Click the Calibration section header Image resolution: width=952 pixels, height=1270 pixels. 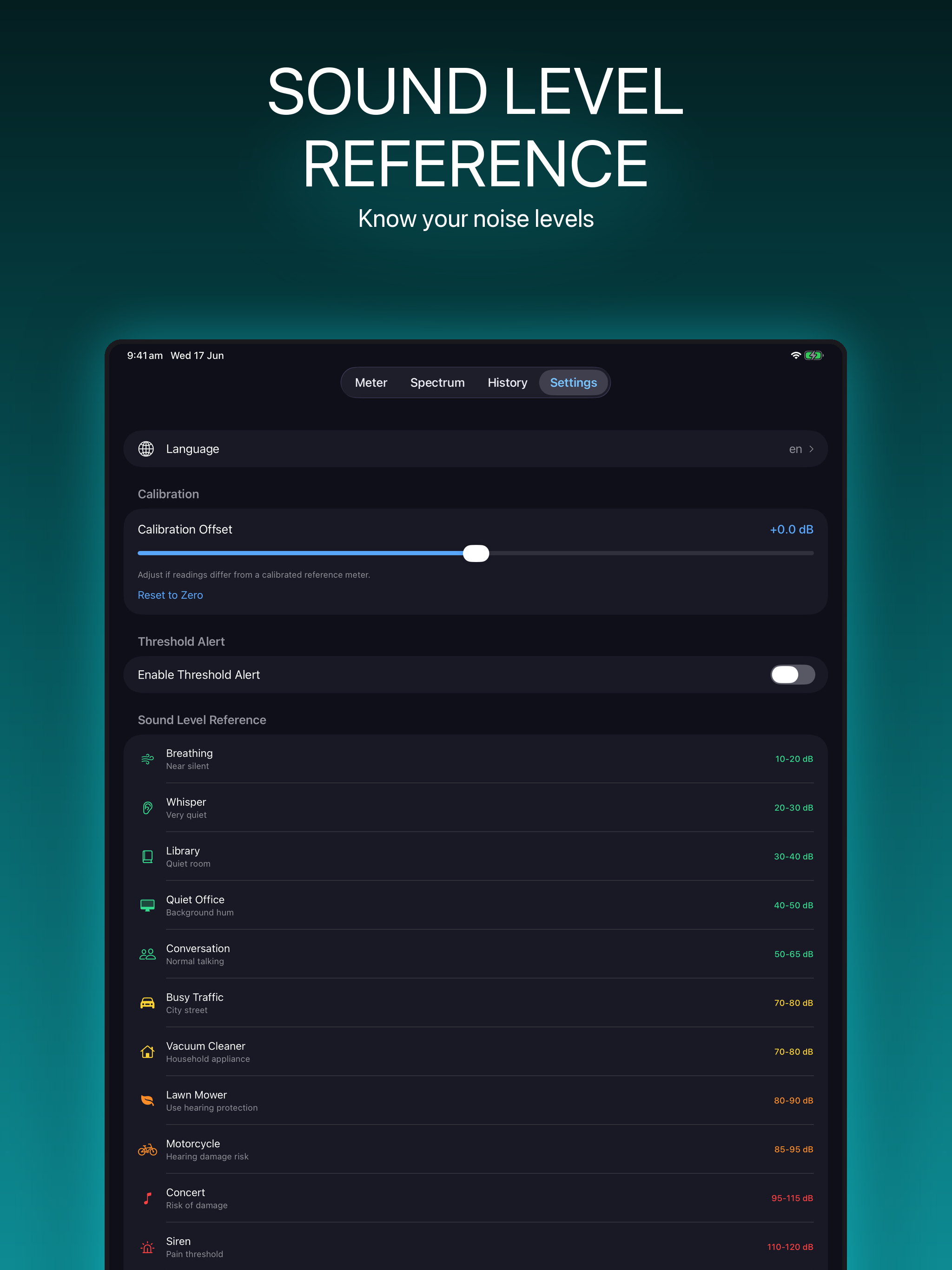pos(168,494)
